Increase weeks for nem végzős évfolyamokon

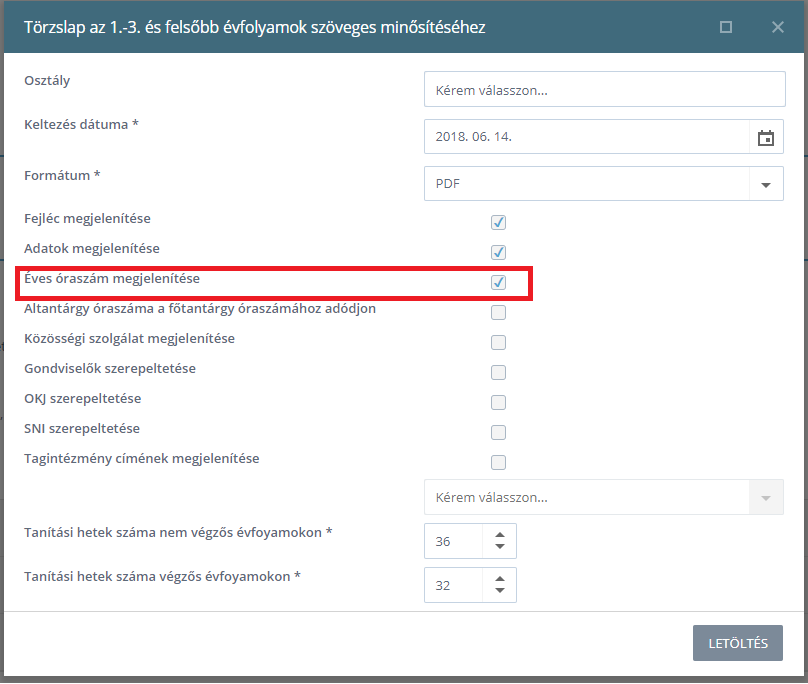coord(500,535)
